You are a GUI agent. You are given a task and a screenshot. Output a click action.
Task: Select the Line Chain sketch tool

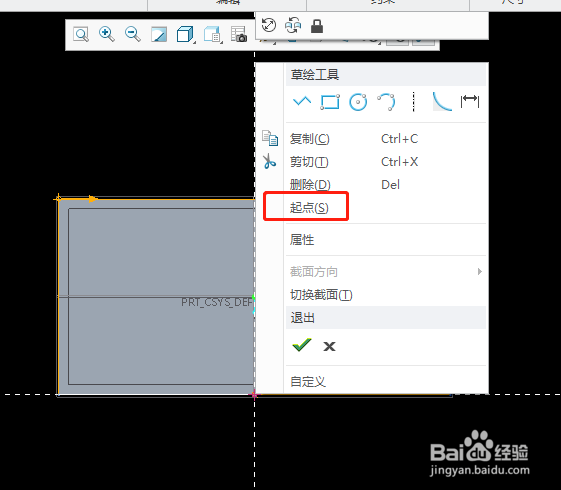pyautogui.click(x=302, y=102)
